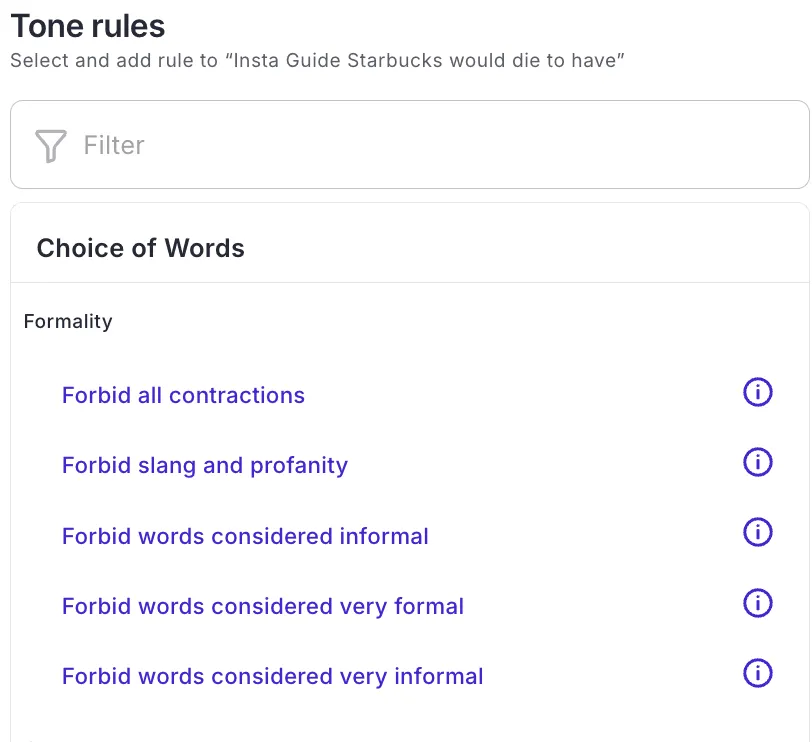Click the word Starbucks in the subtitle
This screenshot has width=812, height=742.
[395, 61]
